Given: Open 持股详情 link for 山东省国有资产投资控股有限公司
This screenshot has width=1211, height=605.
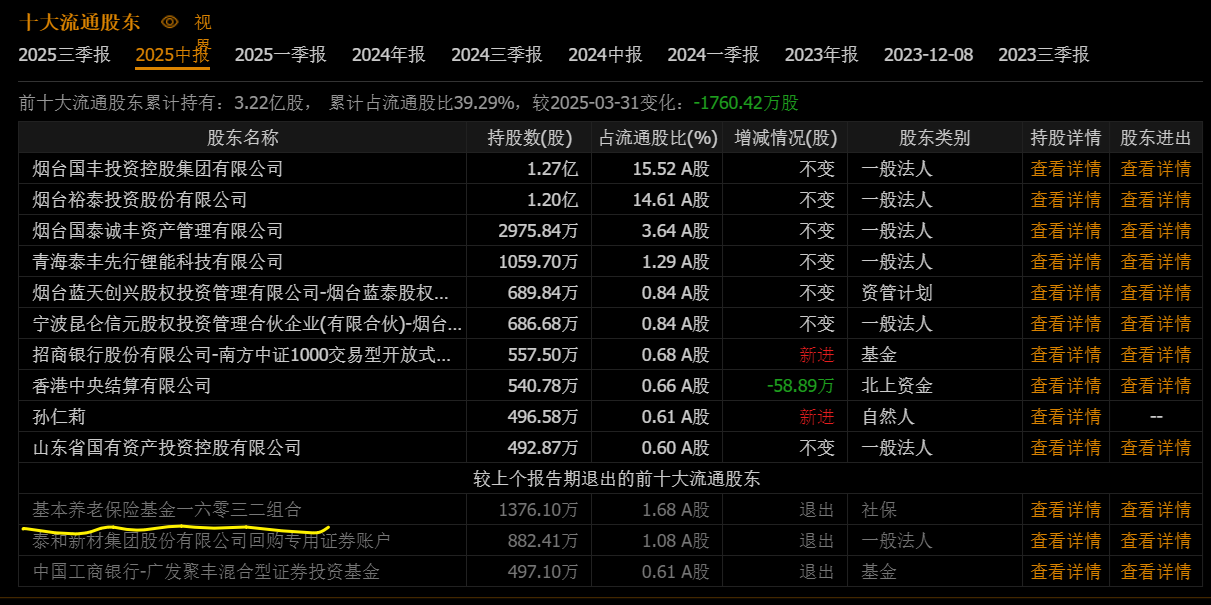Looking at the screenshot, I should click(1066, 448).
